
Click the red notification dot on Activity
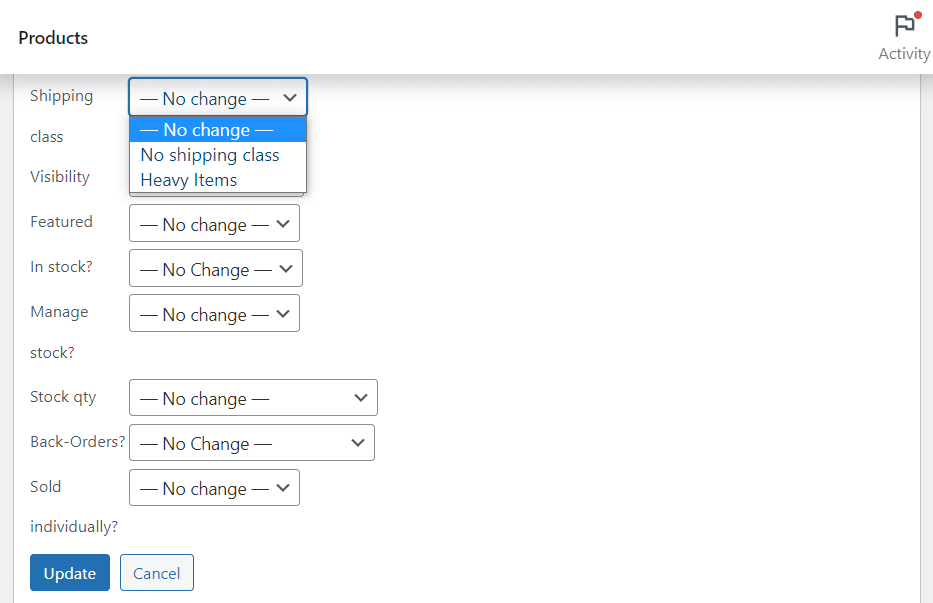[917, 16]
